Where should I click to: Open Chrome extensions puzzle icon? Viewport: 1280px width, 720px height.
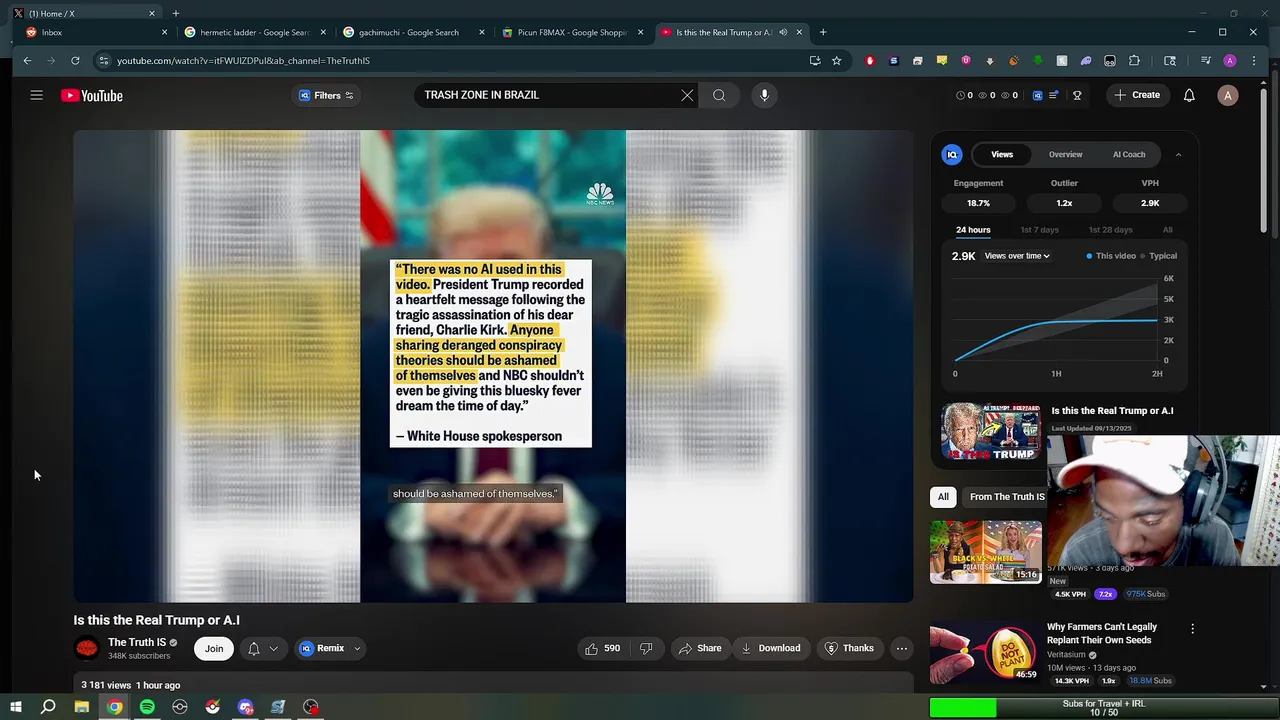coord(1134,60)
